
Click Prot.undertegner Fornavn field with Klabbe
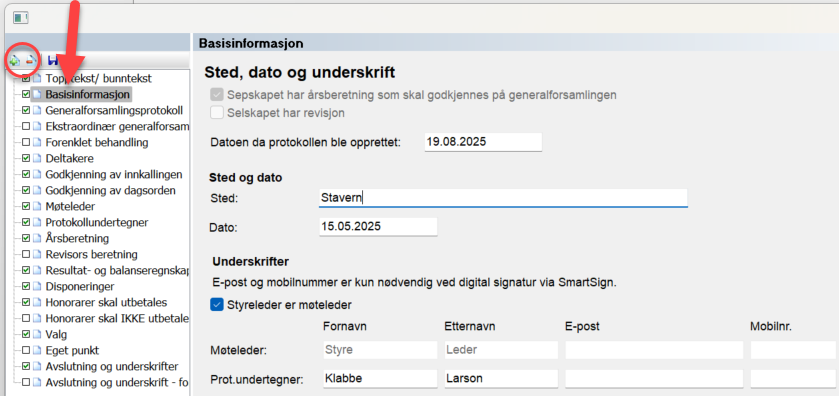[380, 379]
